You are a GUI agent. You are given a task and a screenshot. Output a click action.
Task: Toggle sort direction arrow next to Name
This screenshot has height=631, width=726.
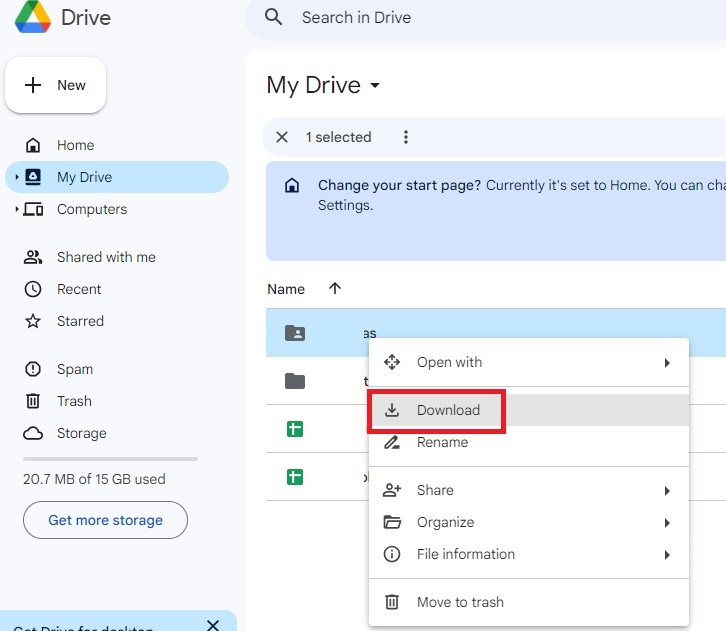click(335, 288)
